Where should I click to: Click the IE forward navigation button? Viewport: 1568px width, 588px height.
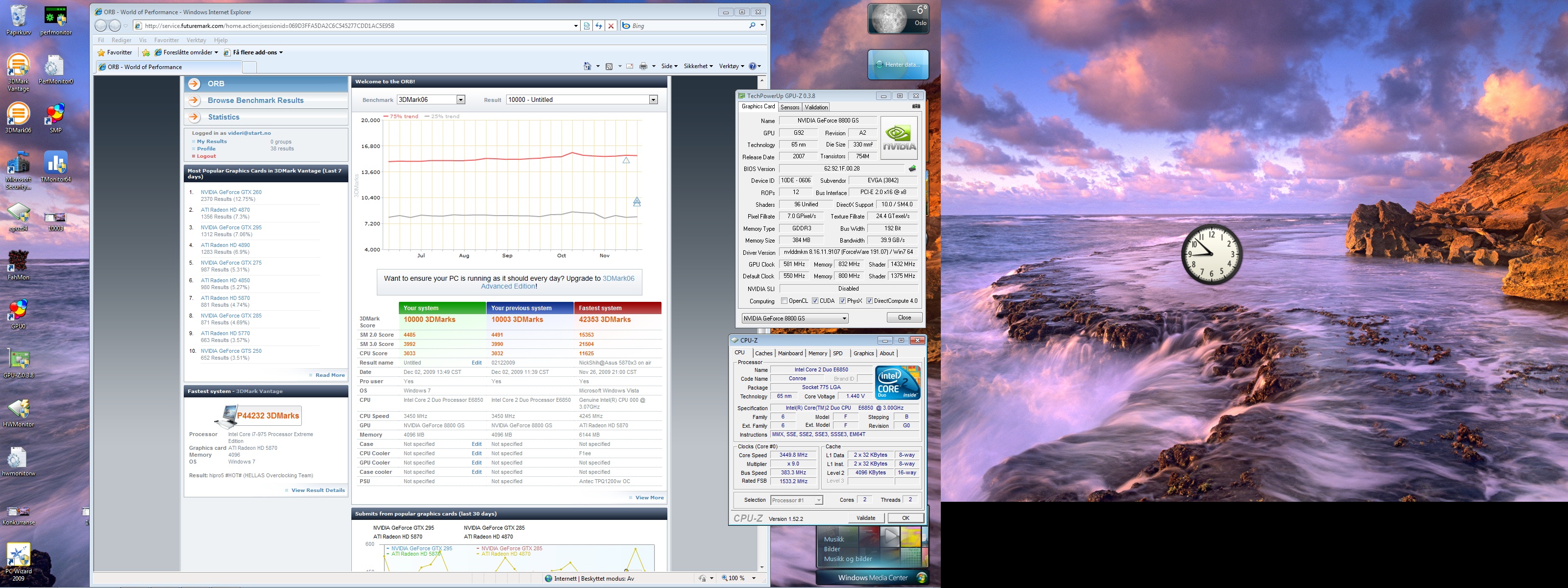(x=115, y=25)
